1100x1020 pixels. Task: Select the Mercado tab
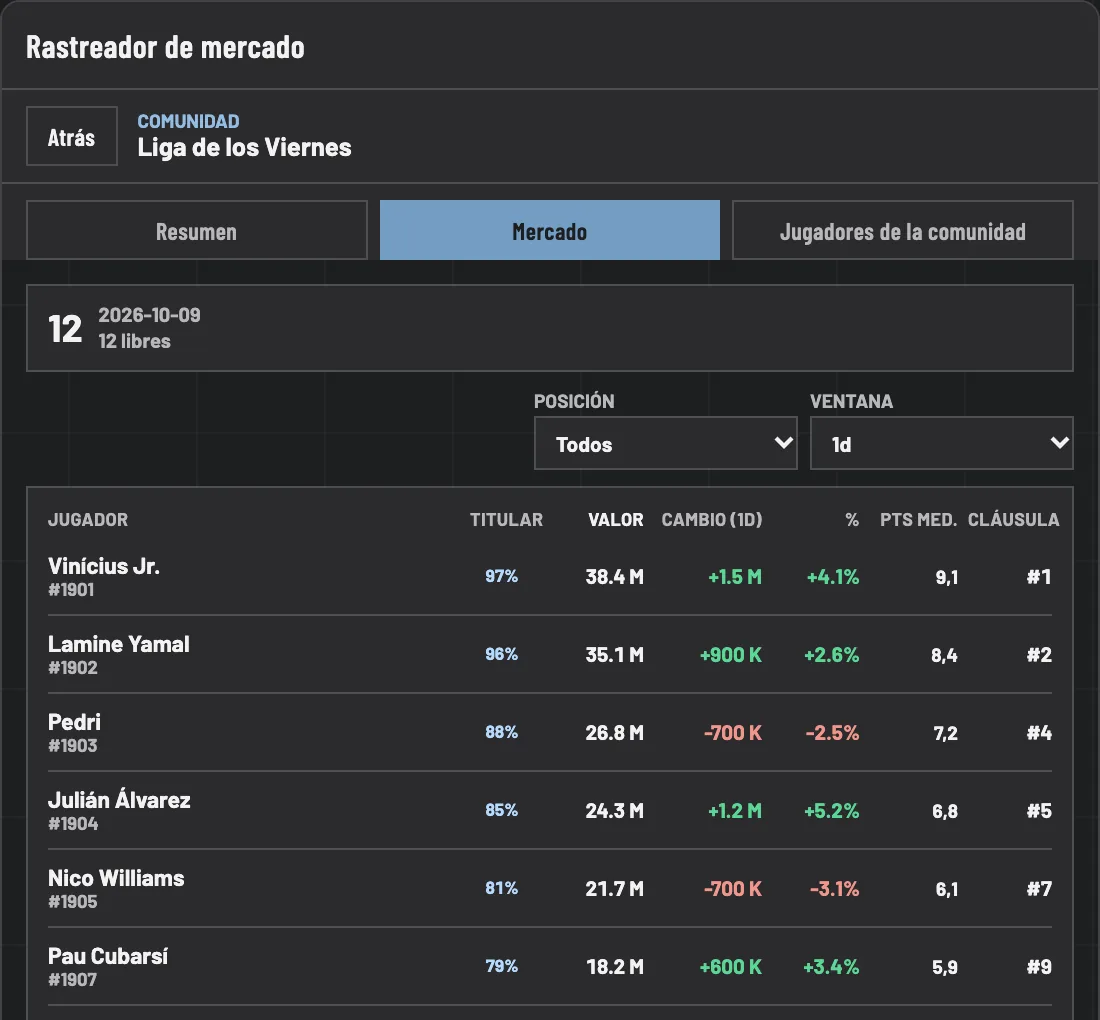point(549,230)
